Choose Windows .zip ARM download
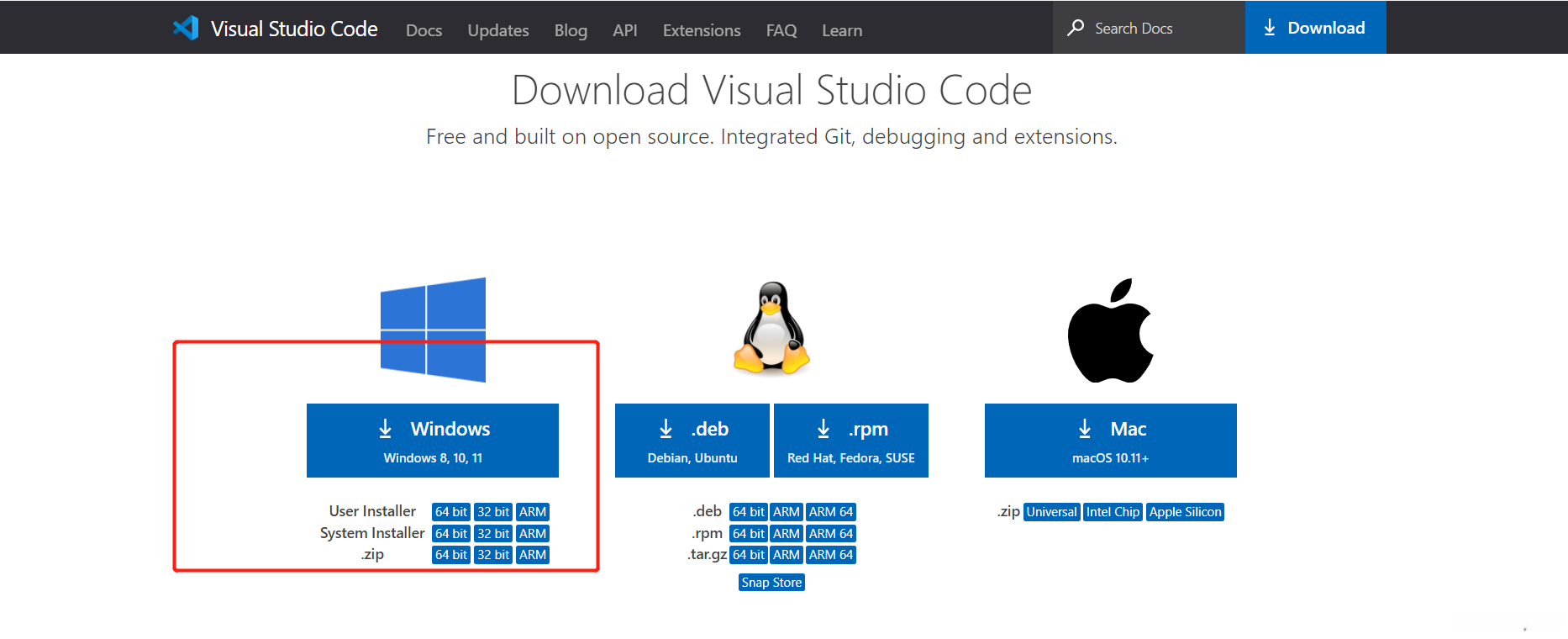The height and width of the screenshot is (639, 1568). [533, 555]
